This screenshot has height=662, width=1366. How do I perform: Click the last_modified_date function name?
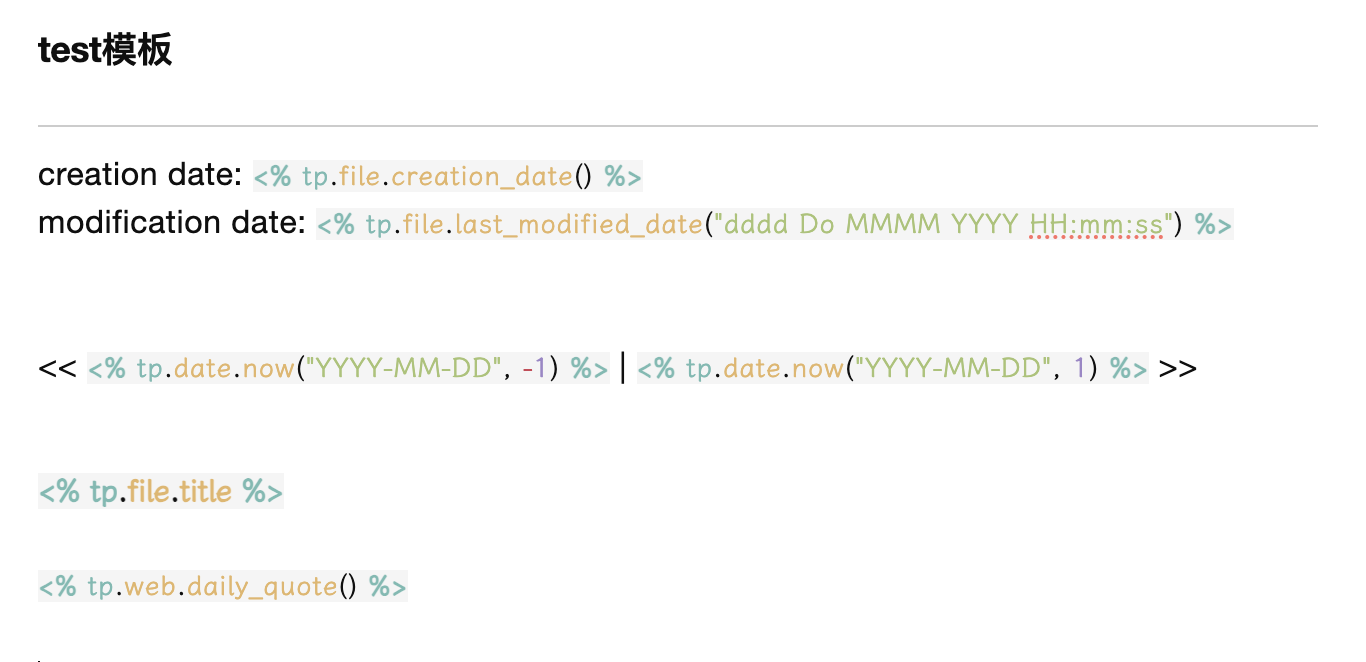coord(579,224)
